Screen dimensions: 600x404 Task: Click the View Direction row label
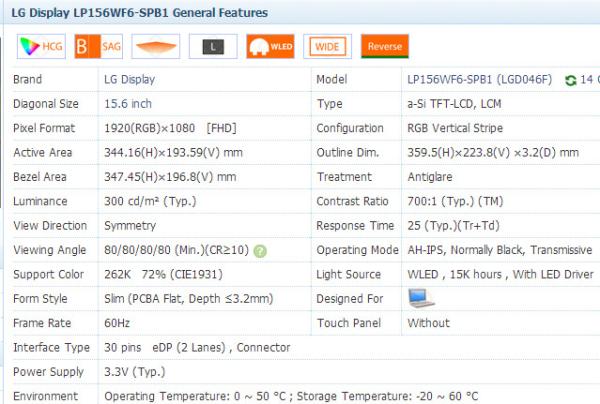click(50, 226)
